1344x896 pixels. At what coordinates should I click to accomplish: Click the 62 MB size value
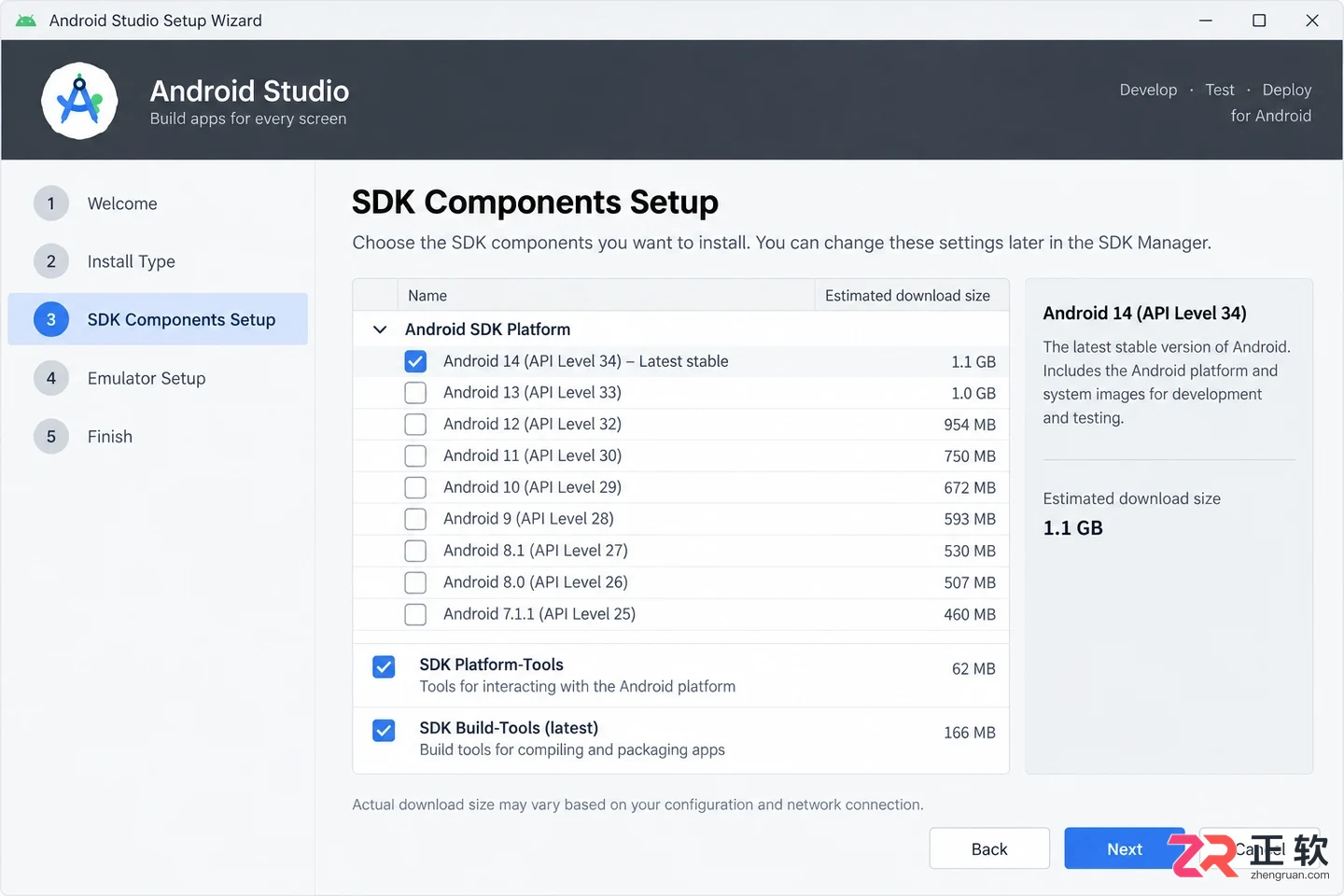point(973,669)
